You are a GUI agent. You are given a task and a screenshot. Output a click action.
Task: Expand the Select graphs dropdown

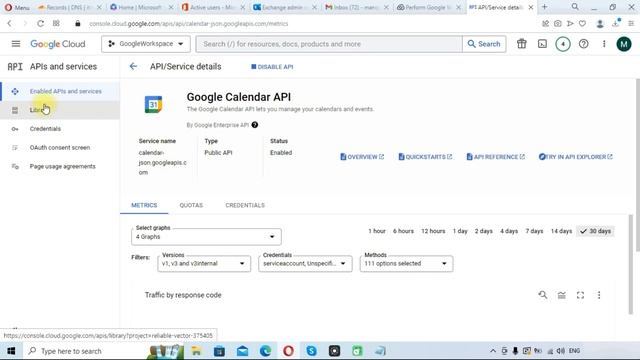coord(206,237)
